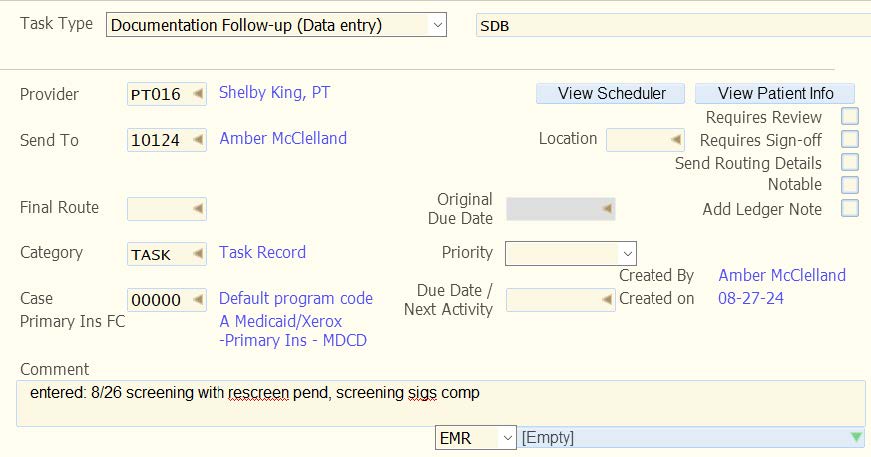Tick the Notable checkbox
The image size is (871, 457).
point(850,185)
